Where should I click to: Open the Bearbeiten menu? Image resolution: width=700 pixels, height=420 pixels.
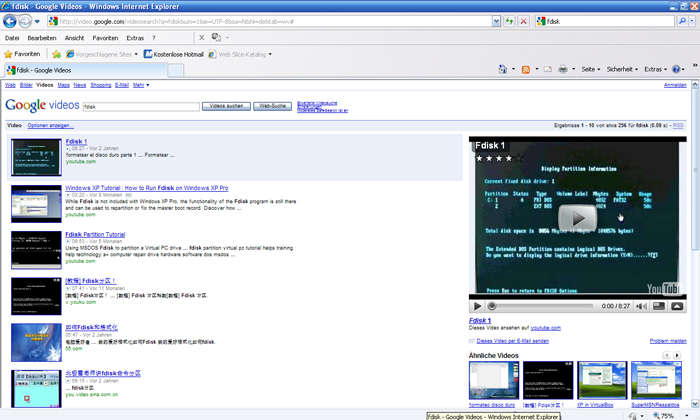pos(42,37)
